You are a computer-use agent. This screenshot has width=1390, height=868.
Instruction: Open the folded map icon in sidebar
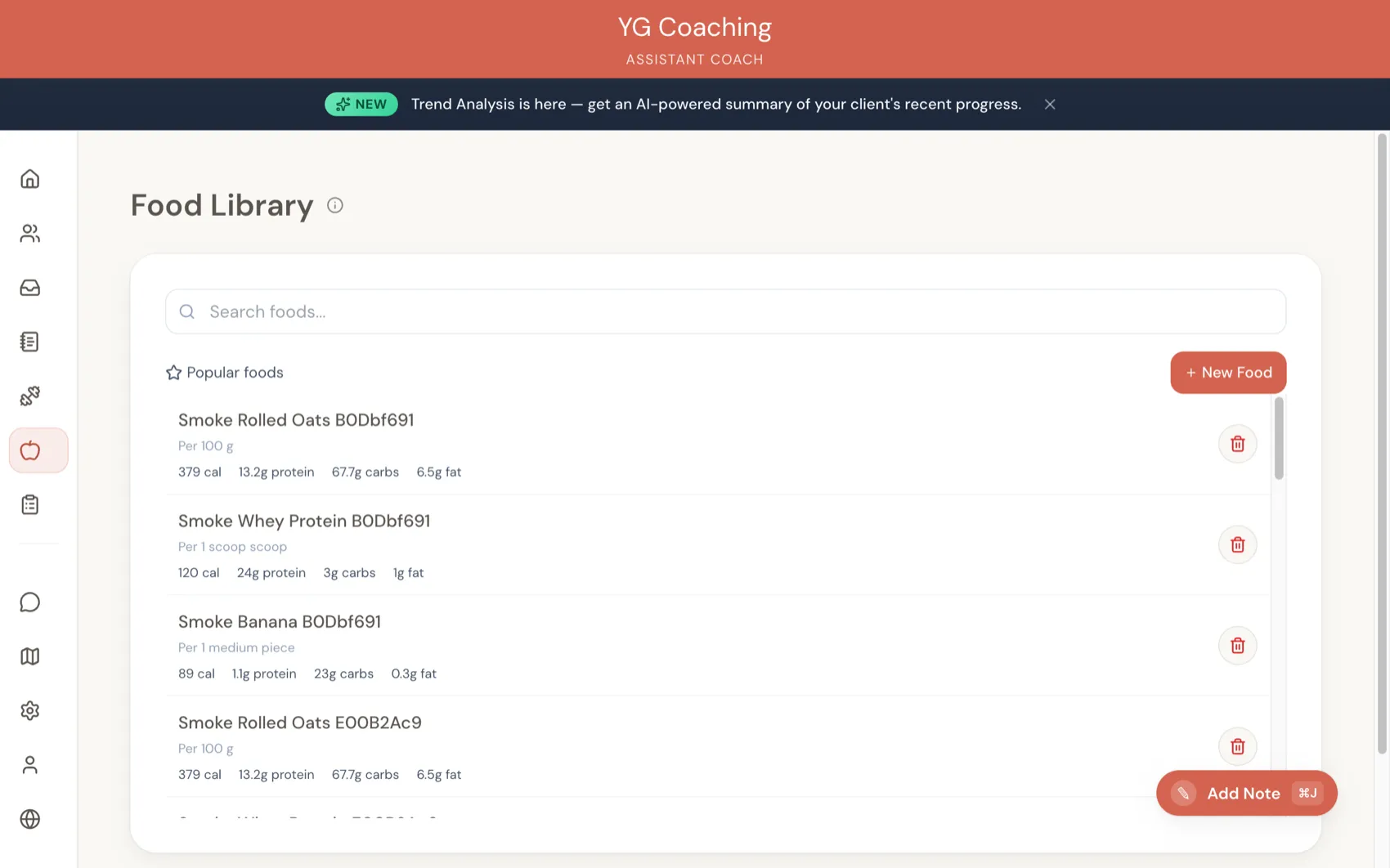[x=30, y=656]
